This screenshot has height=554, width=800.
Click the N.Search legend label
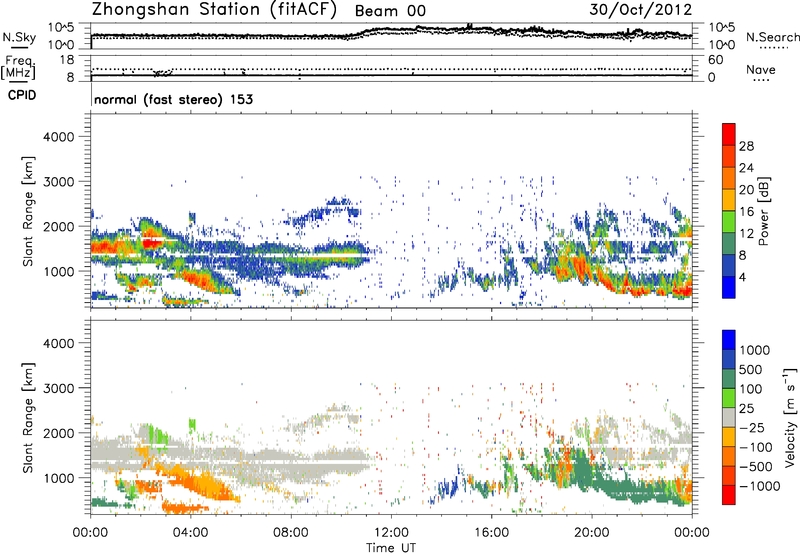pyautogui.click(x=772, y=37)
